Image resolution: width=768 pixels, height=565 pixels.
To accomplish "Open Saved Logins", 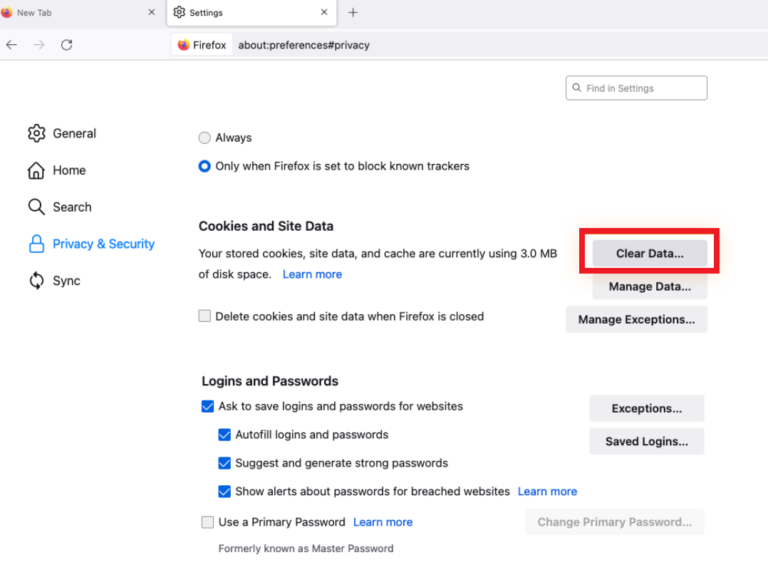I will [x=646, y=441].
